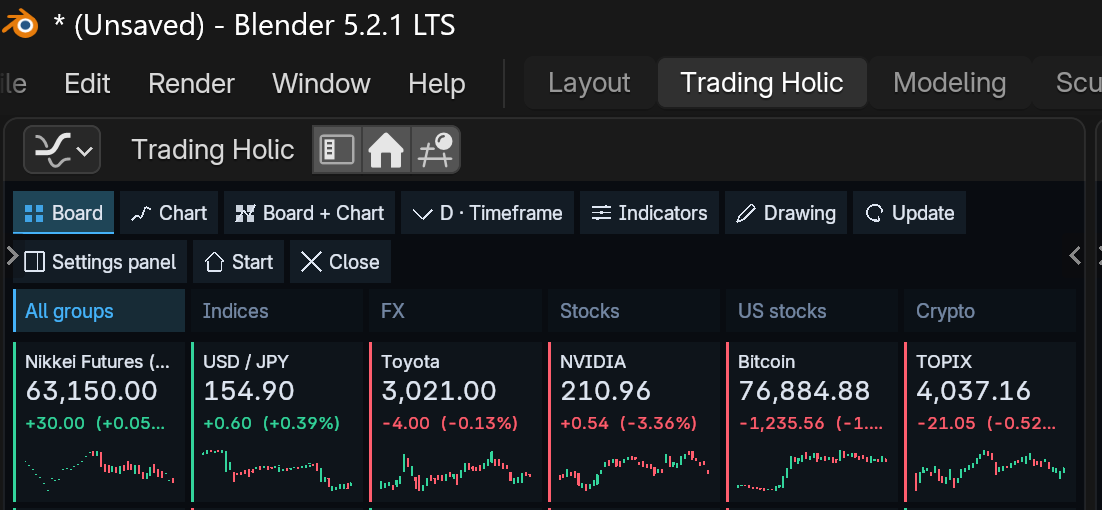Image resolution: width=1102 pixels, height=510 pixels.
Task: Select the FX group tab
Action: 455,310
